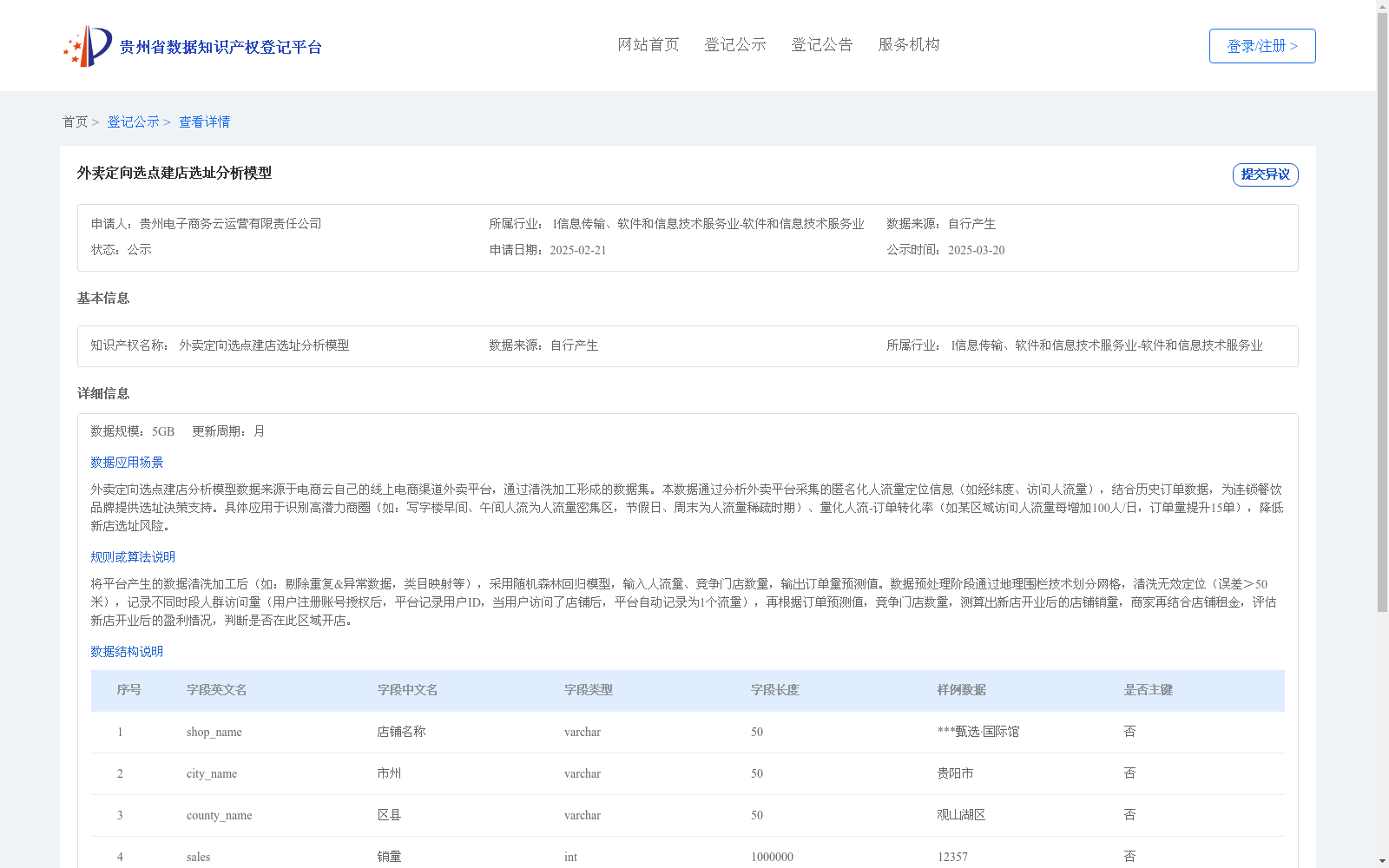The width and height of the screenshot is (1389, 868).
Task: Click the site title 贵州省数据知识产权登记平台
Action: (x=221, y=47)
